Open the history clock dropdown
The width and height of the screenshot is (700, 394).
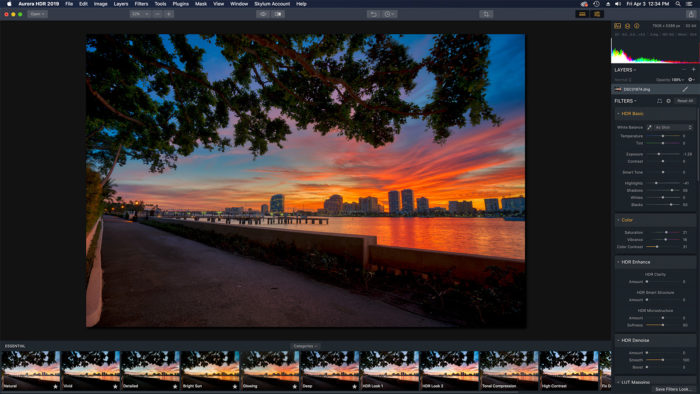coord(390,14)
